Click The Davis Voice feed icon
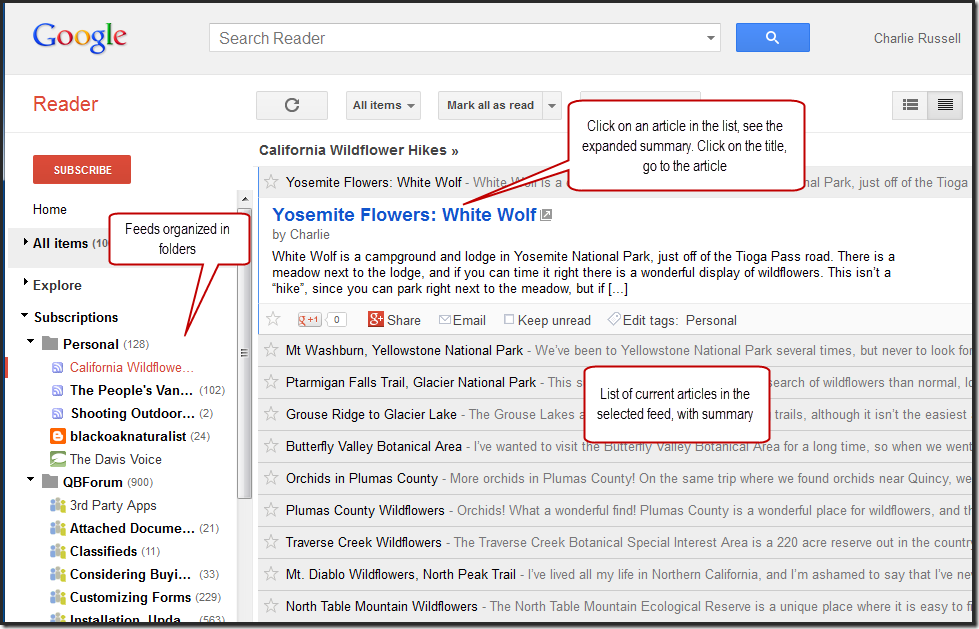Viewport: 979px width, 629px height. point(57,459)
